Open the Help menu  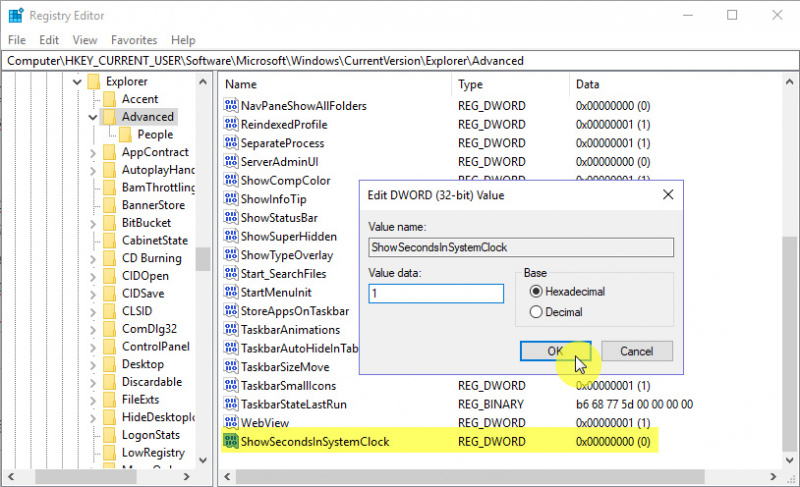pos(183,40)
